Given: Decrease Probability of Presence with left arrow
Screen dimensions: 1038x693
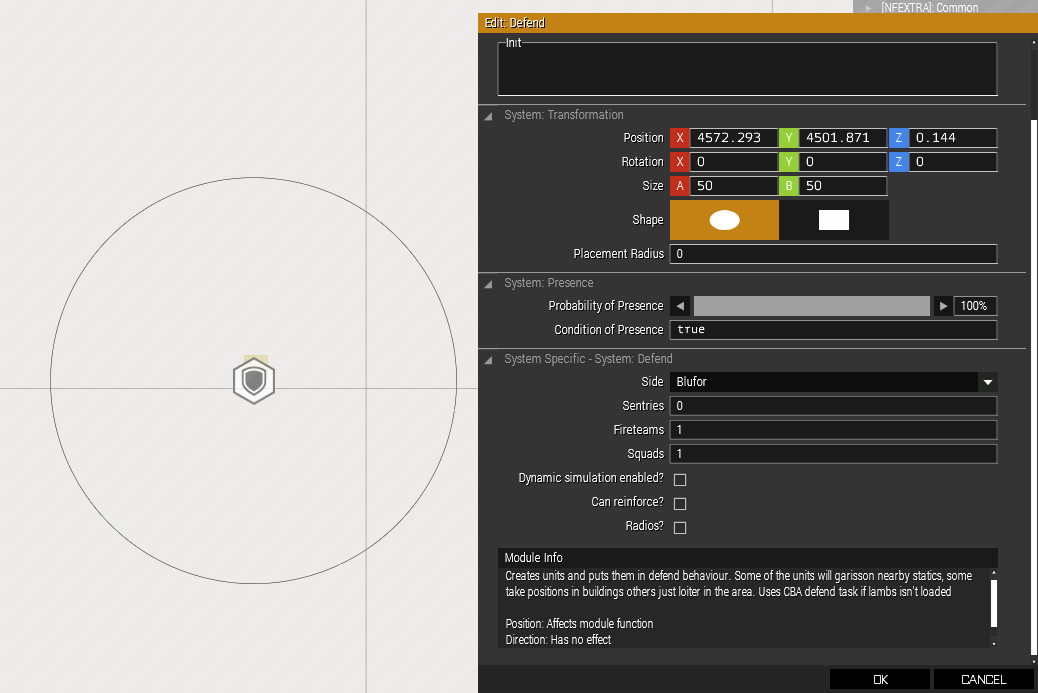Looking at the screenshot, I should [x=680, y=306].
